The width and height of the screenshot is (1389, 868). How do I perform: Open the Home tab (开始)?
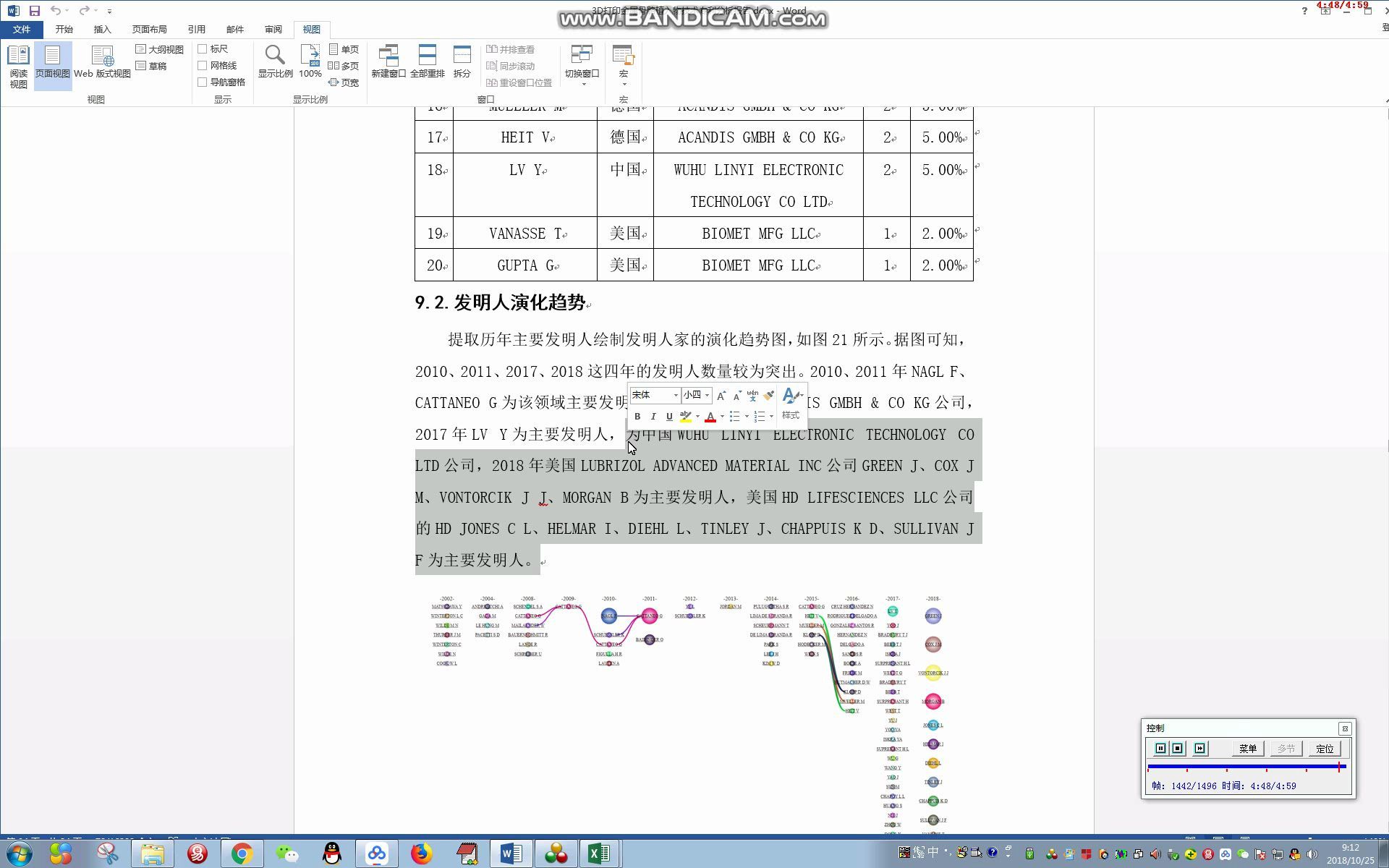pos(64,30)
